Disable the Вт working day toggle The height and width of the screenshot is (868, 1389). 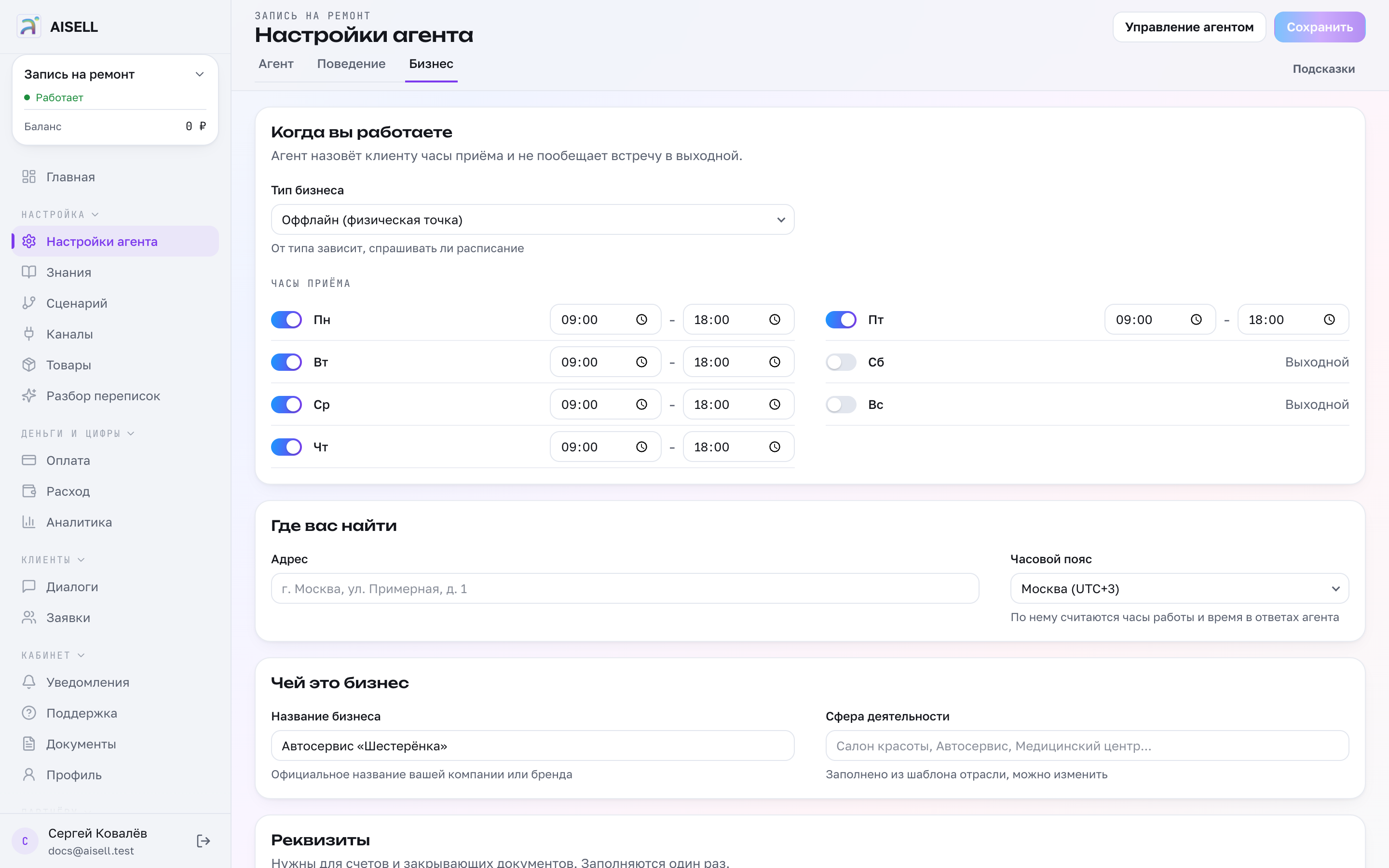[286, 362]
